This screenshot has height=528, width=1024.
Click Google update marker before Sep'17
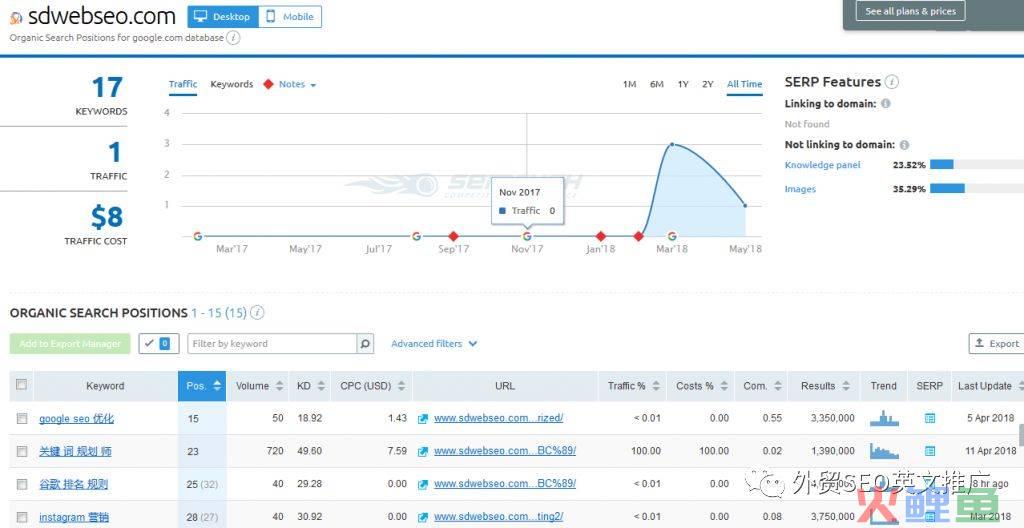pyautogui.click(x=416, y=237)
